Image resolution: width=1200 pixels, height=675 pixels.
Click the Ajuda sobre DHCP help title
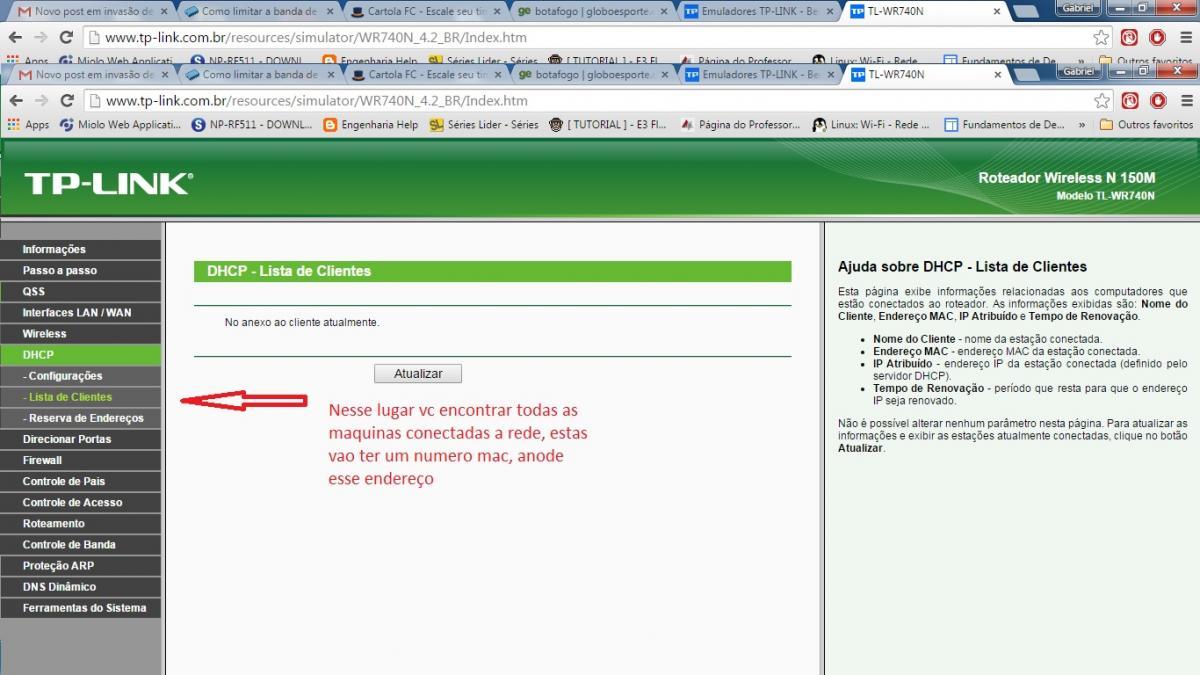coord(962,267)
